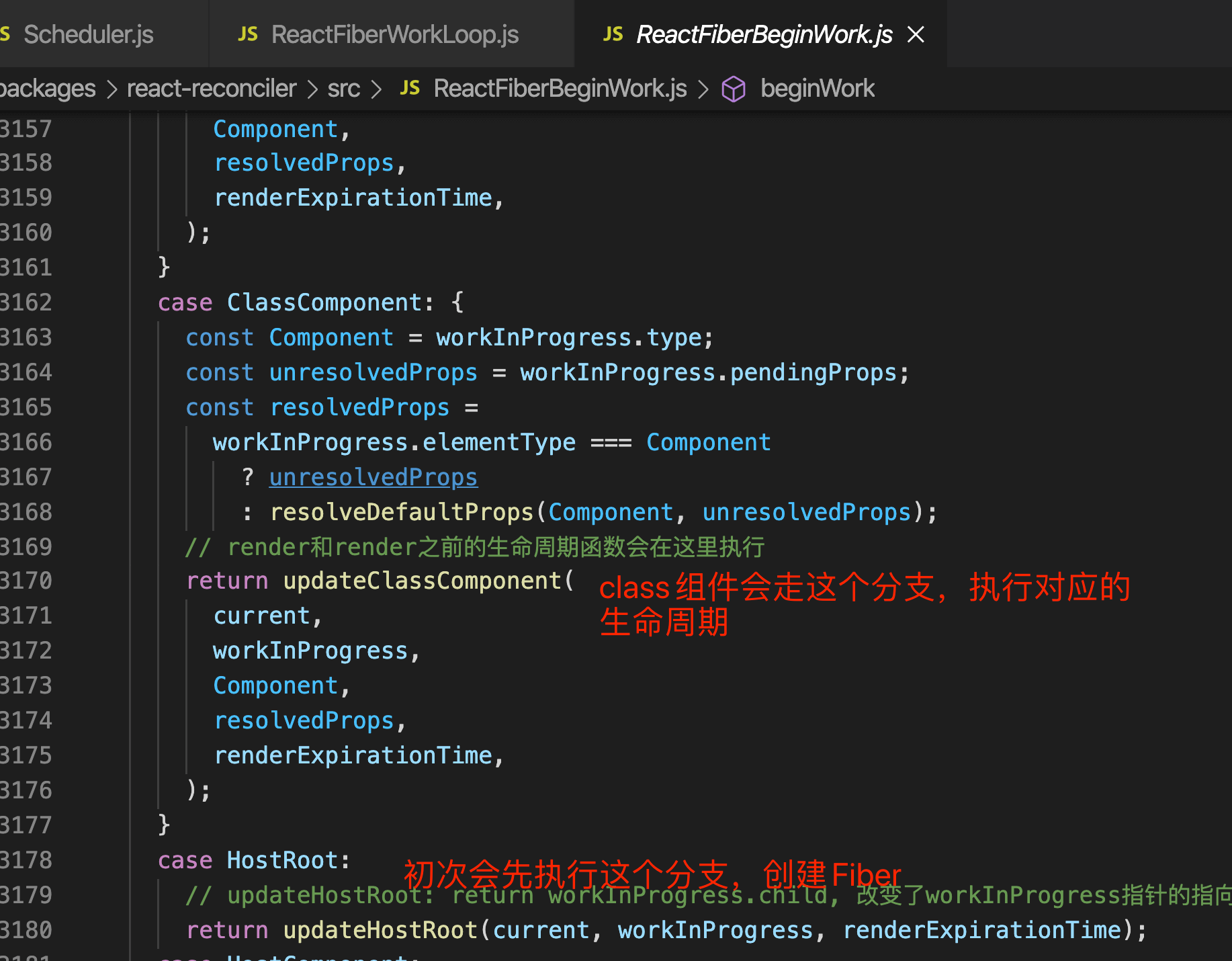
Task: Click workInProgress.type on line 3163
Action: click(x=568, y=337)
